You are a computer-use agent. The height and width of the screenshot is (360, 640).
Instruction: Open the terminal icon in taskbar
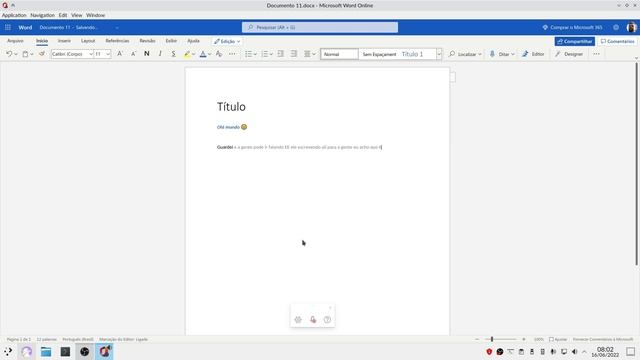tap(65, 351)
